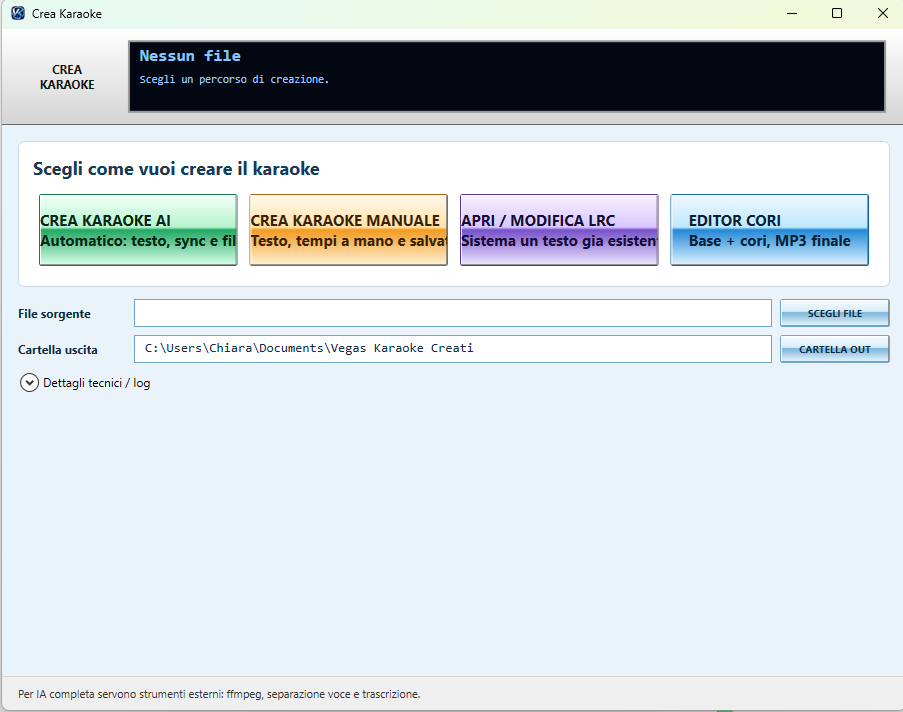The height and width of the screenshot is (712, 903).
Task: Click the CARTELLA OUT button
Action: point(834,349)
